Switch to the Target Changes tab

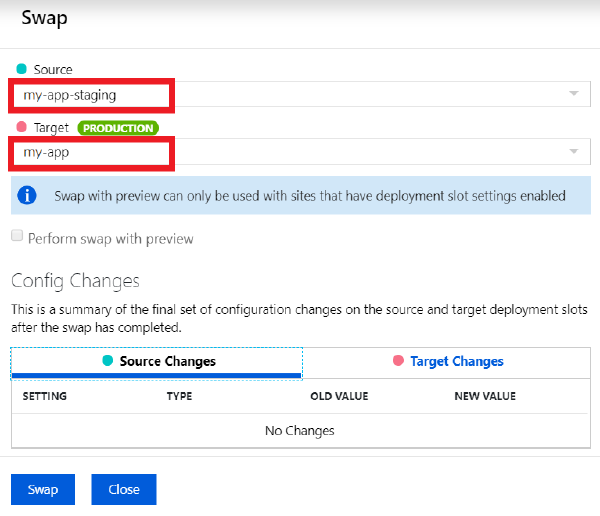447,362
